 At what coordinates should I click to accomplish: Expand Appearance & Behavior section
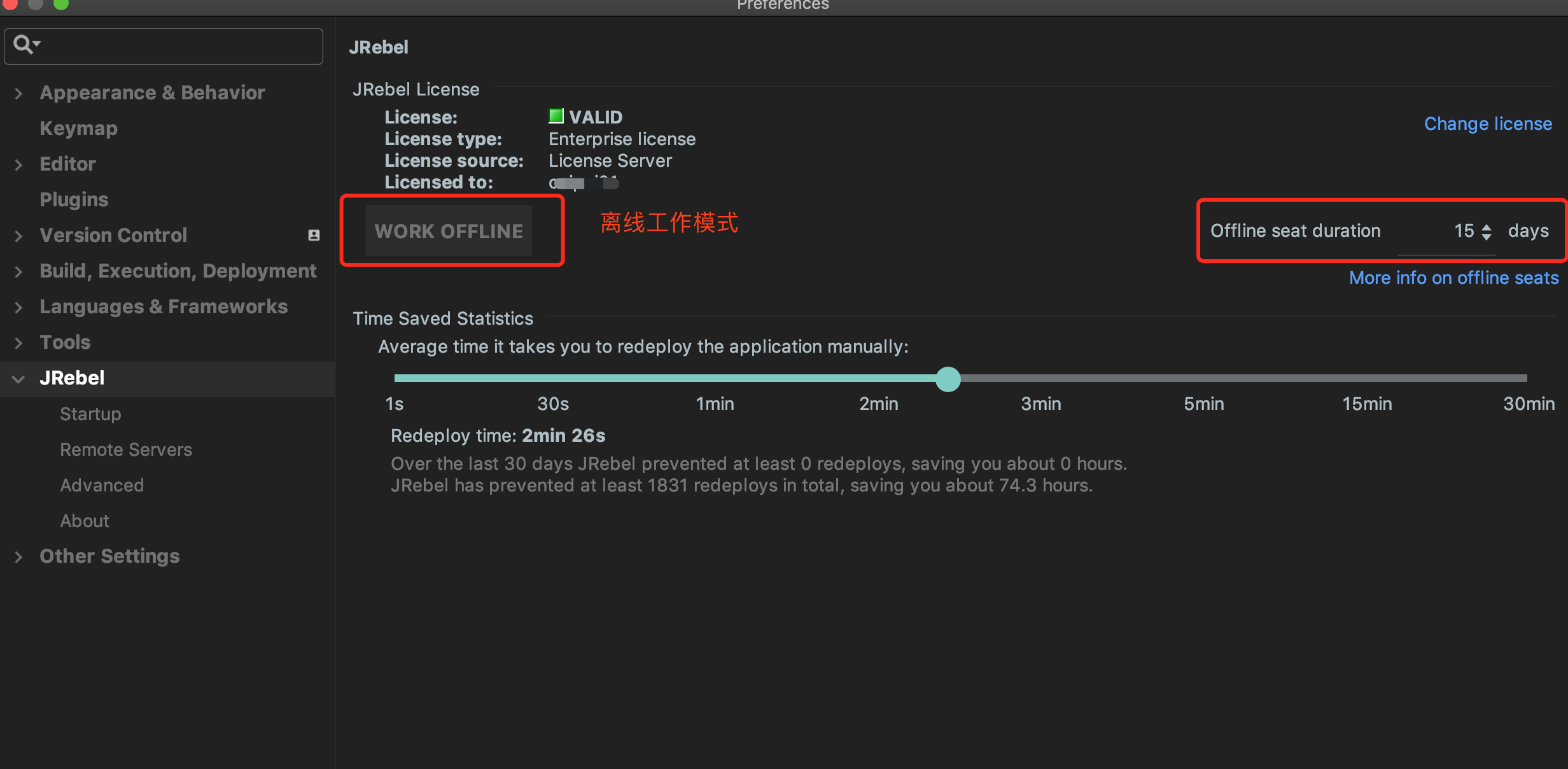pos(18,94)
